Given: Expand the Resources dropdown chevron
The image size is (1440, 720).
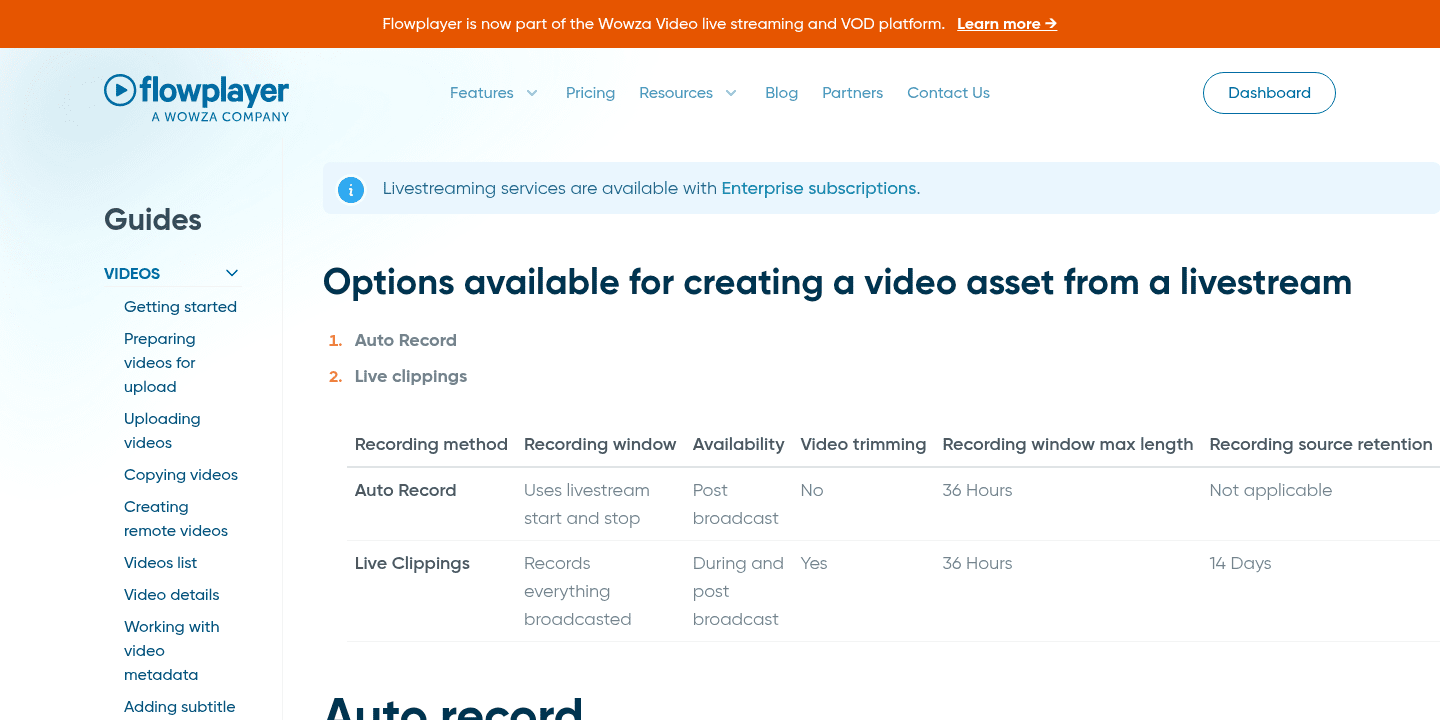Looking at the screenshot, I should coord(731,93).
